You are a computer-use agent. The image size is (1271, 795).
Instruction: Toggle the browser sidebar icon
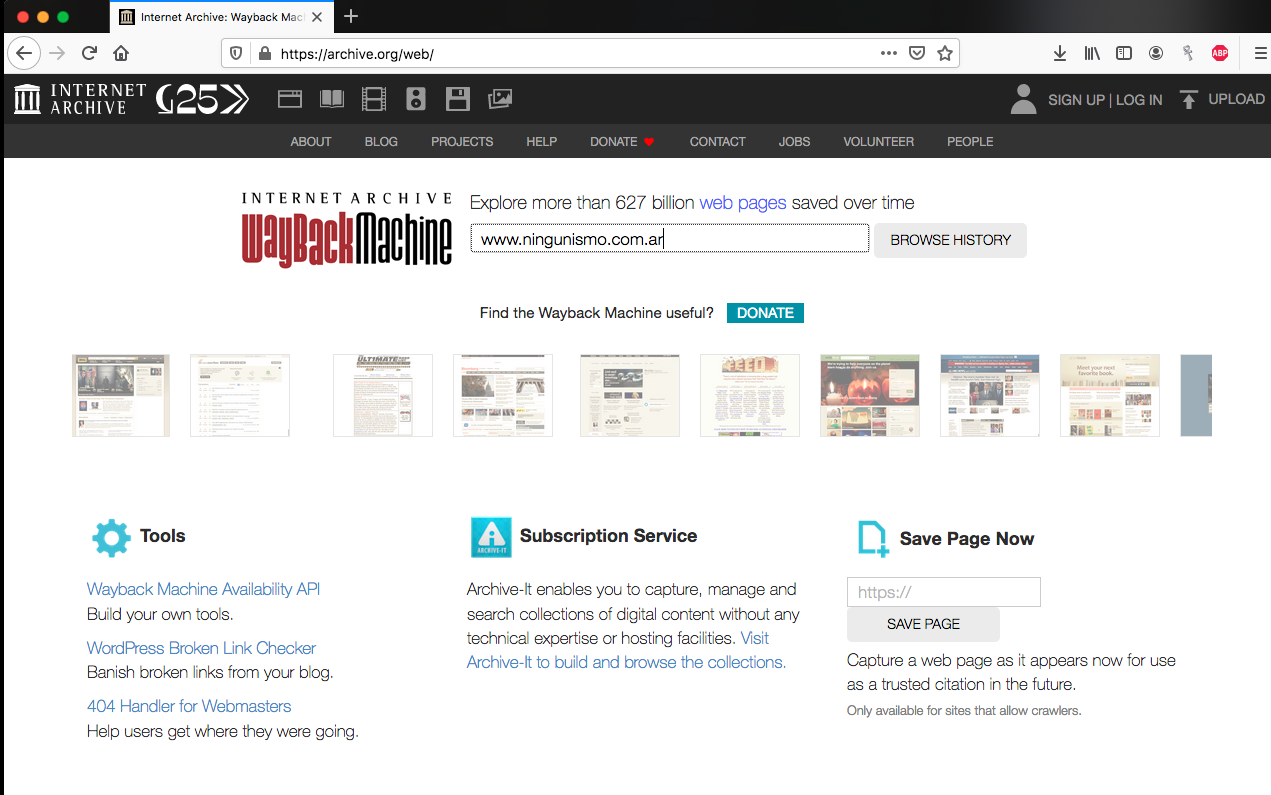pyautogui.click(x=1124, y=54)
